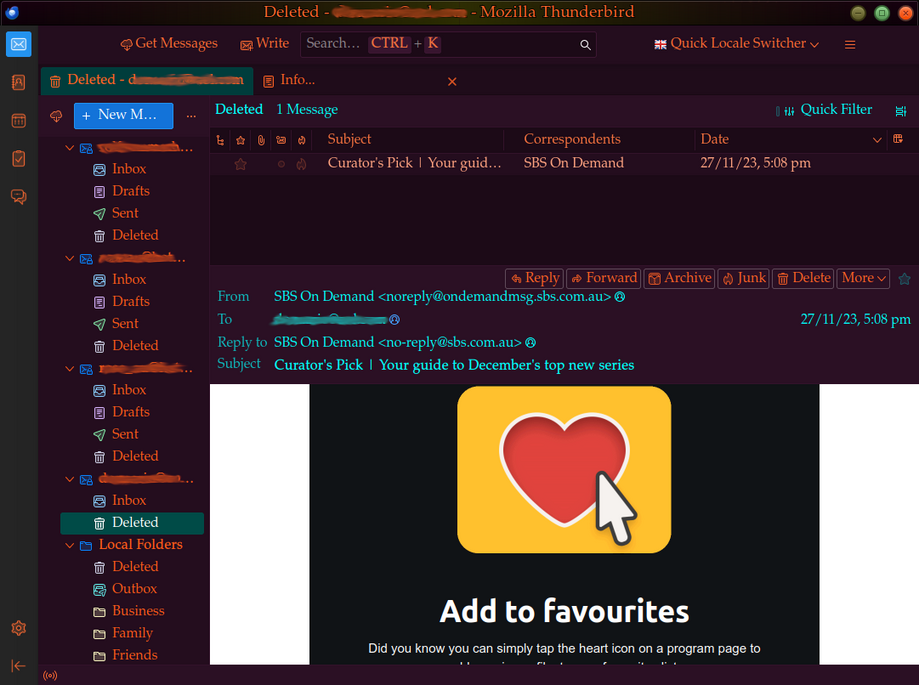Image resolution: width=919 pixels, height=685 pixels.
Task: Sort by attachment column header
Action: [x=261, y=139]
